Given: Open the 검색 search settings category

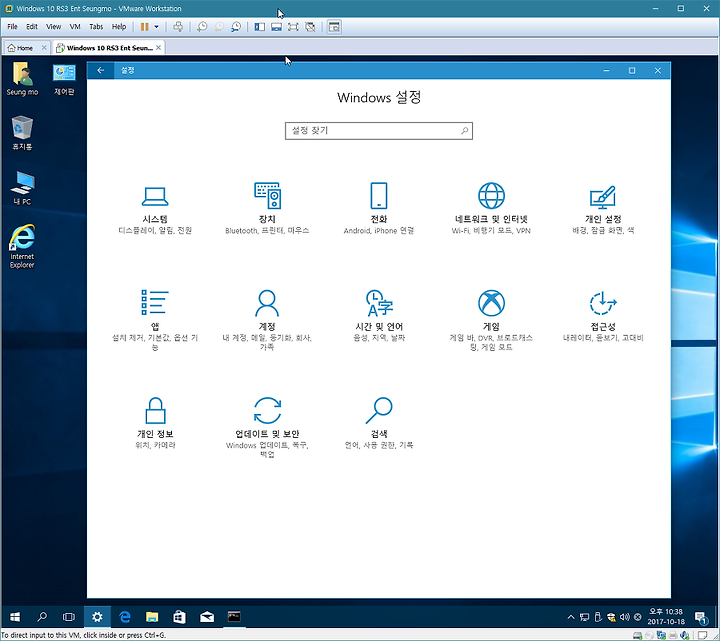Looking at the screenshot, I should (379, 423).
